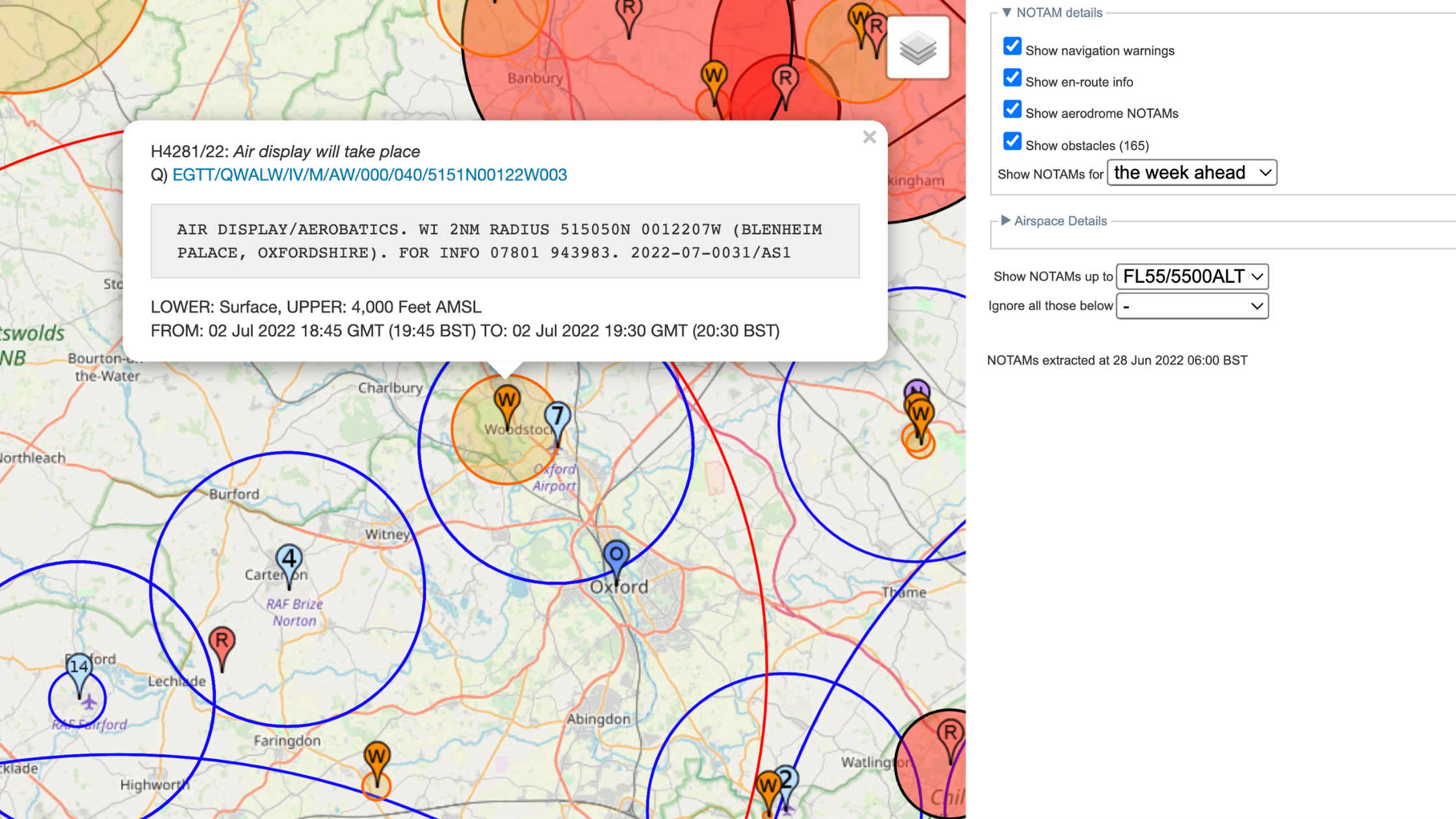This screenshot has height=819, width=1456.
Task: Uncheck Show navigation warnings
Action: click(1011, 46)
